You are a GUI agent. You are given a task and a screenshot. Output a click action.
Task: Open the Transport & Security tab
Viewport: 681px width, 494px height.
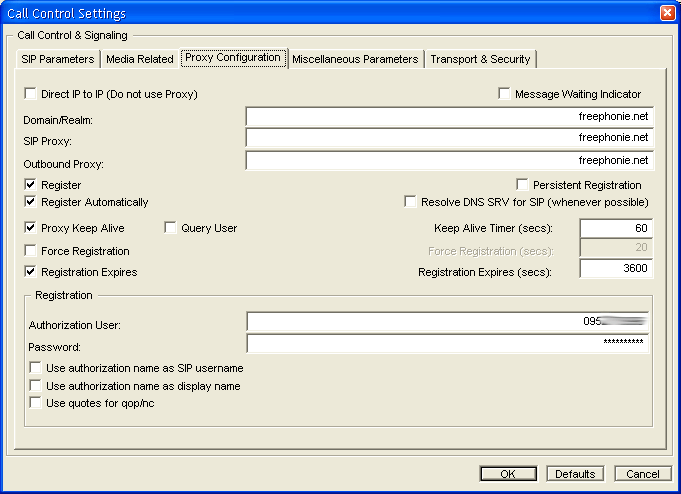coord(480,59)
